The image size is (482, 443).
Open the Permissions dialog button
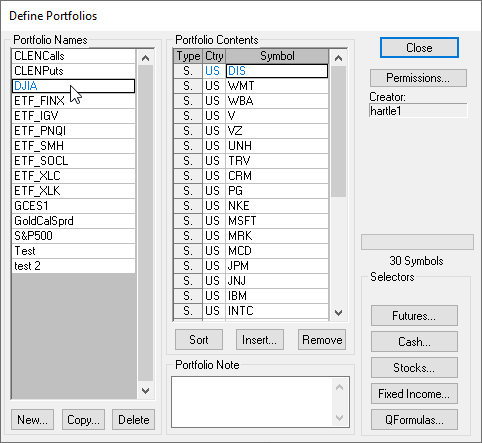[x=418, y=78]
